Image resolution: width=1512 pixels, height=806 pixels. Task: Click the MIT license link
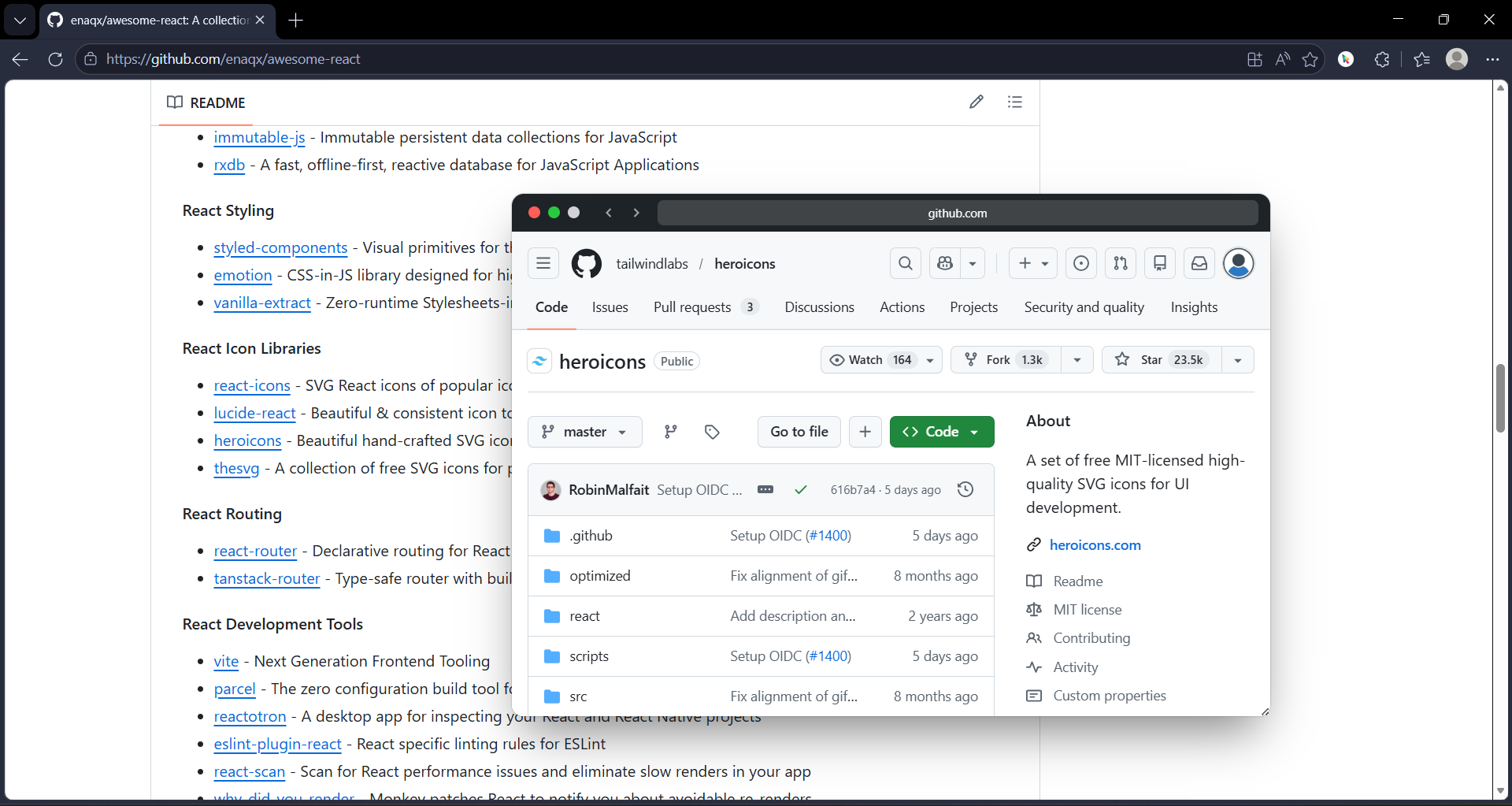[x=1088, y=610]
